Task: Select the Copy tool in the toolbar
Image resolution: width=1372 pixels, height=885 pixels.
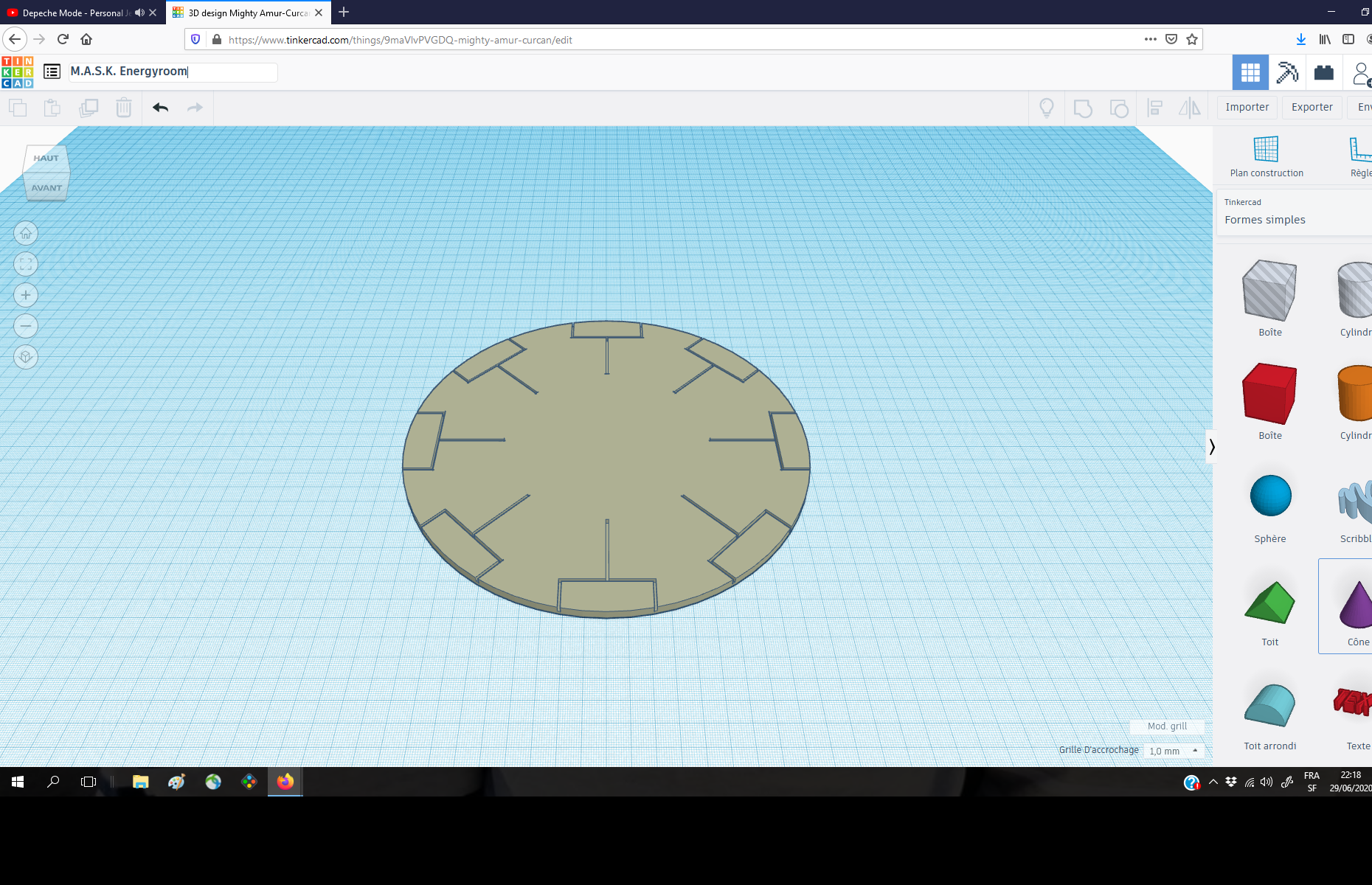Action: click(x=18, y=108)
